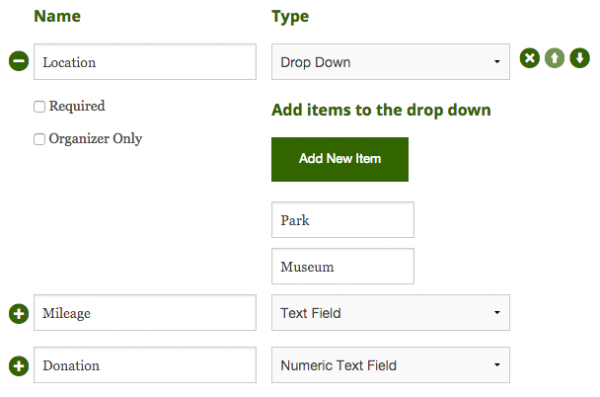Open the Text Field type dropdown
The height and width of the screenshot is (397, 600).
390,312
